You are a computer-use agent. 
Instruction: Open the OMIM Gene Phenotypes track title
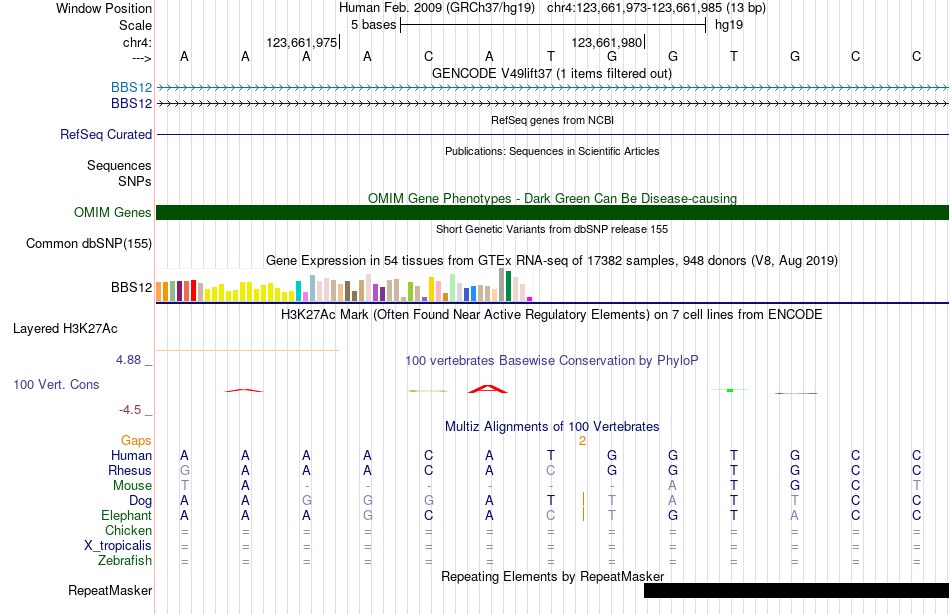[x=552, y=198]
